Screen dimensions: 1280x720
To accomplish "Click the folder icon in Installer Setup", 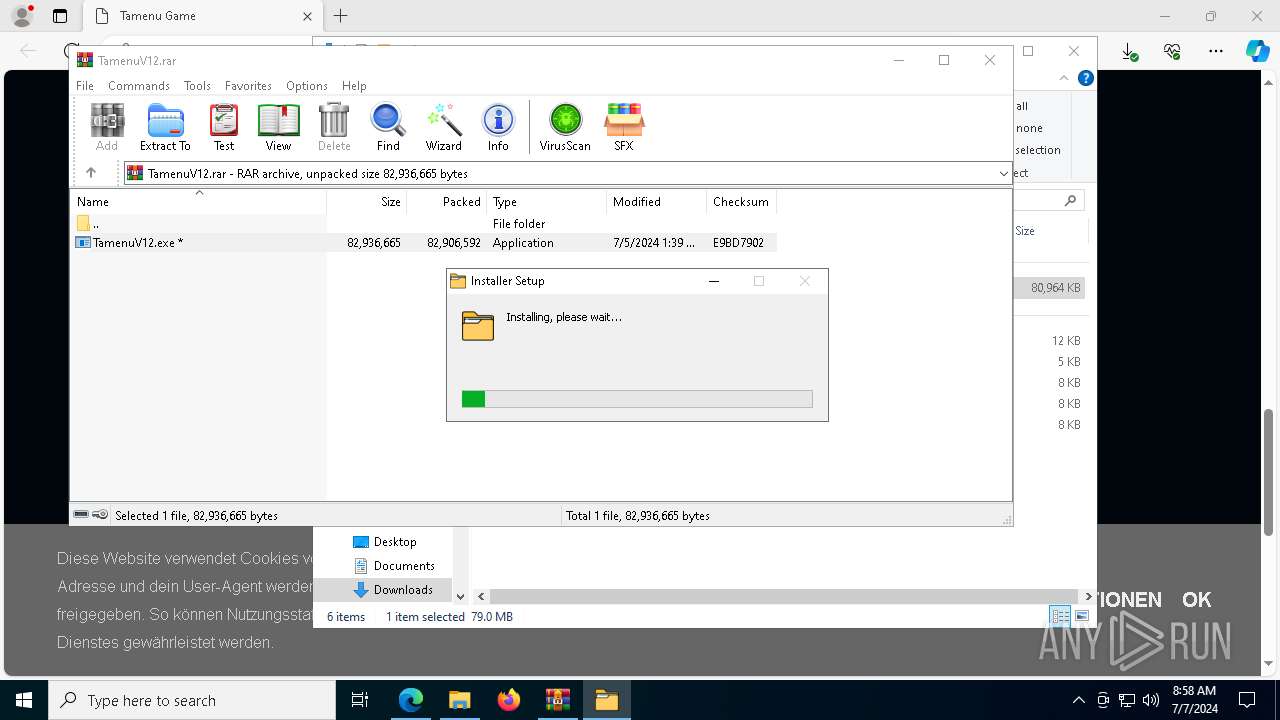I will coord(478,326).
